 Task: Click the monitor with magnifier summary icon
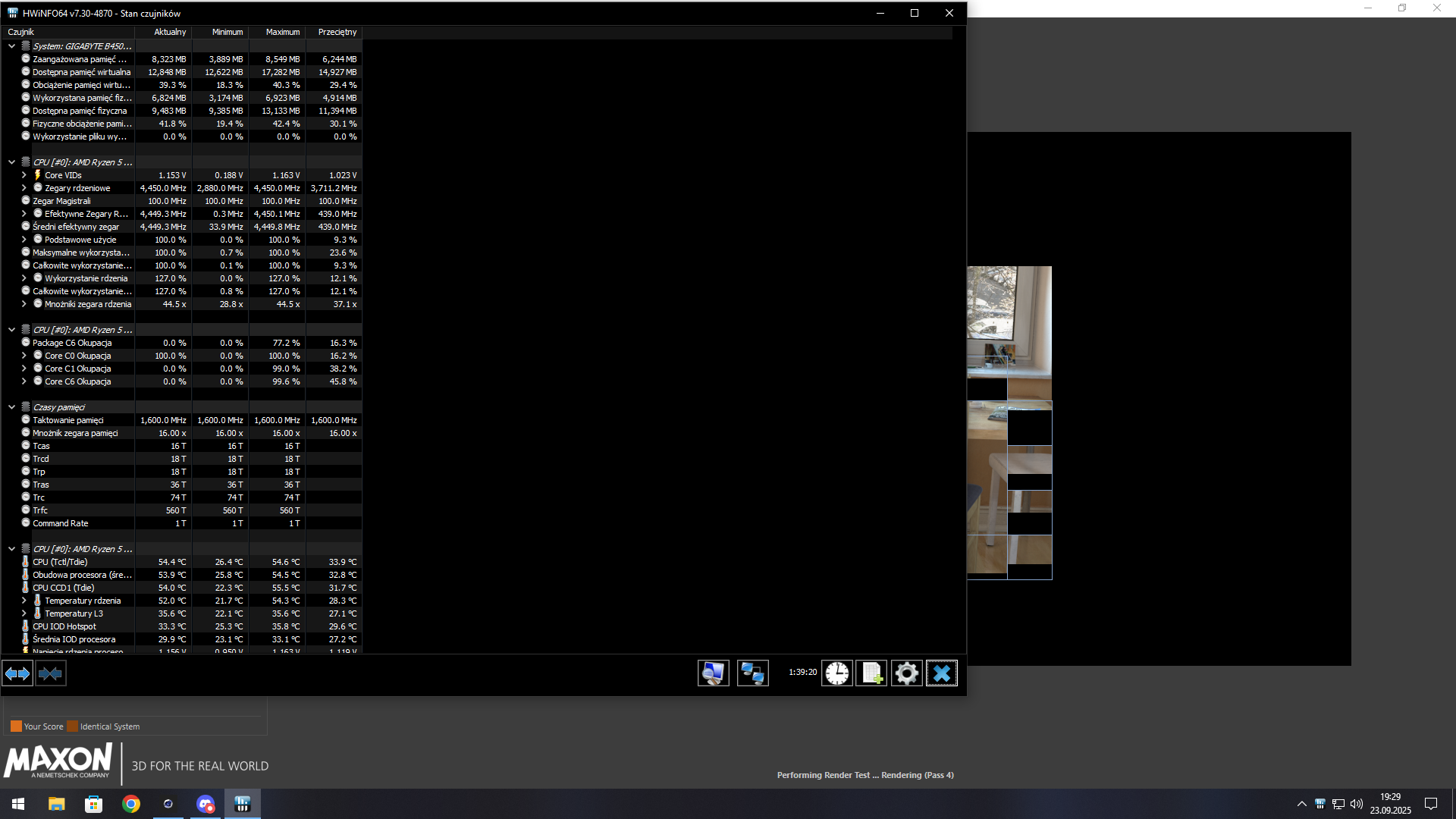coord(713,673)
